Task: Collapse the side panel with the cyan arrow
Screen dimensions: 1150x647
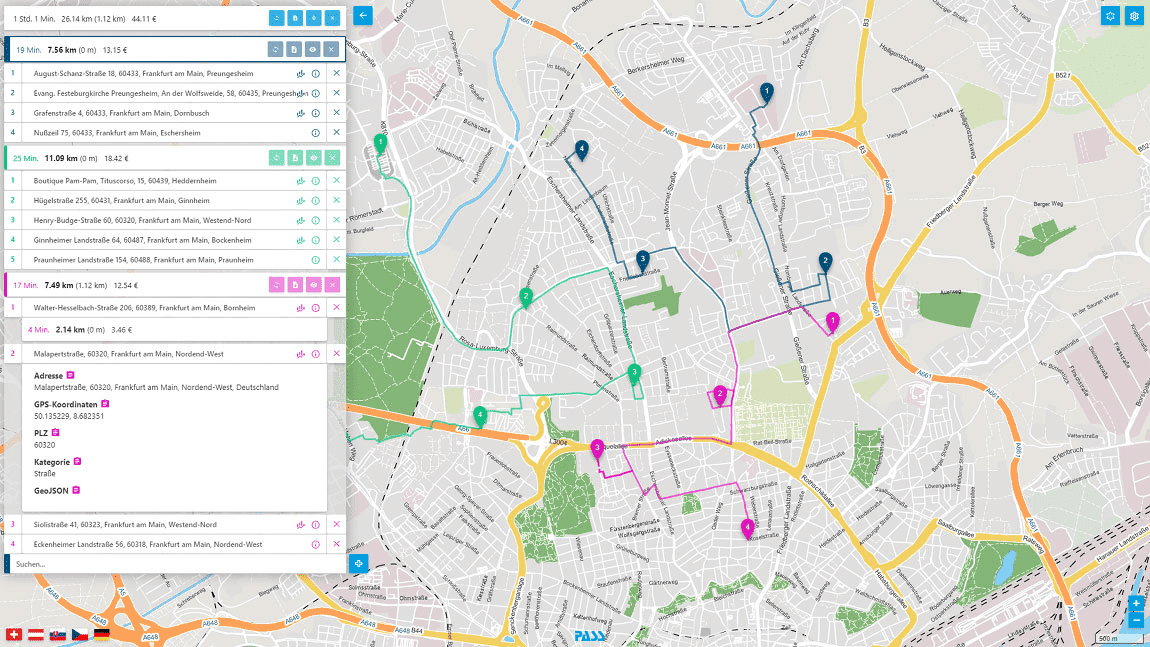Action: click(362, 15)
